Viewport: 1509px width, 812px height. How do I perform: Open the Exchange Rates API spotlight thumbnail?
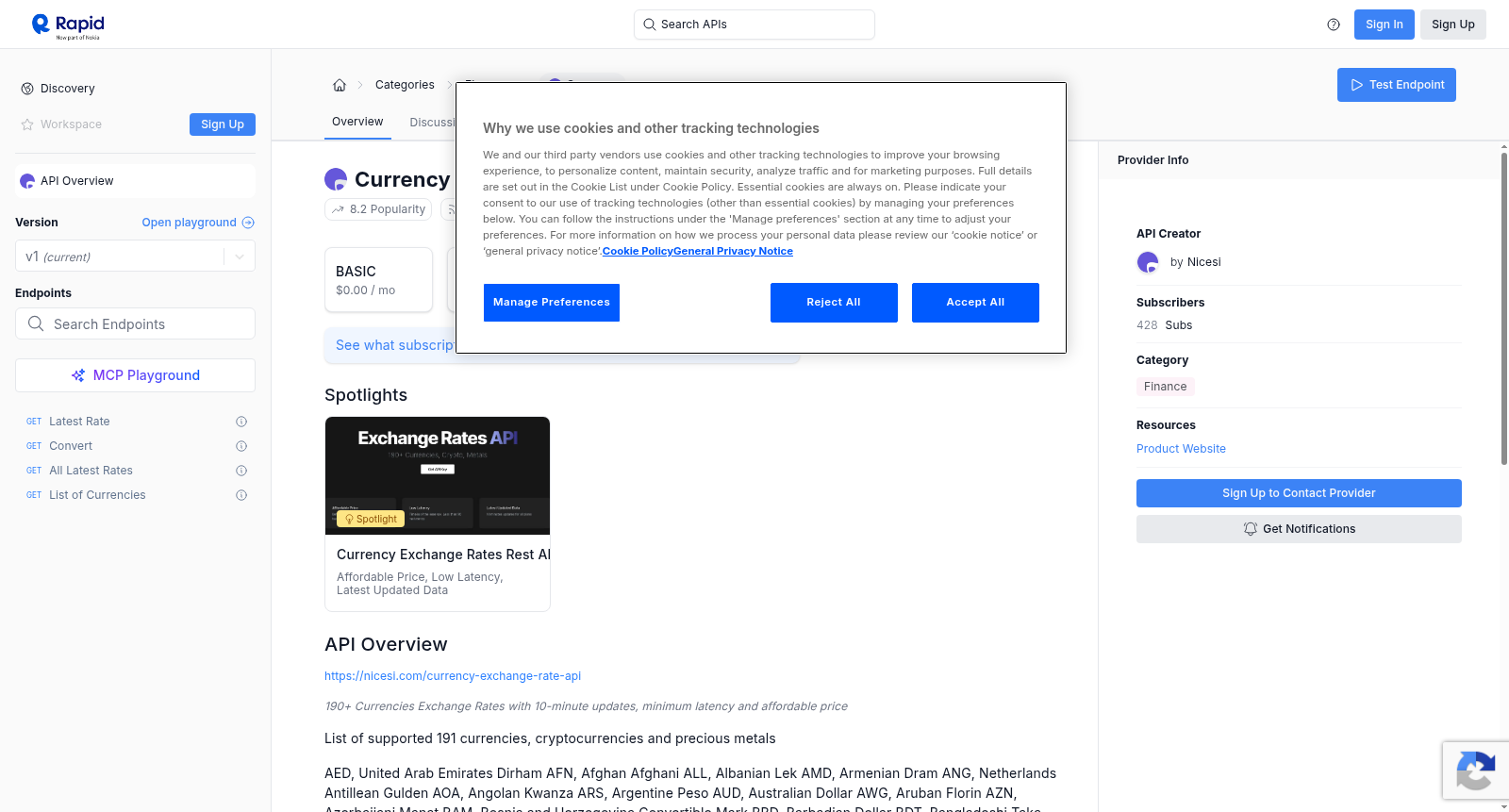click(x=438, y=475)
